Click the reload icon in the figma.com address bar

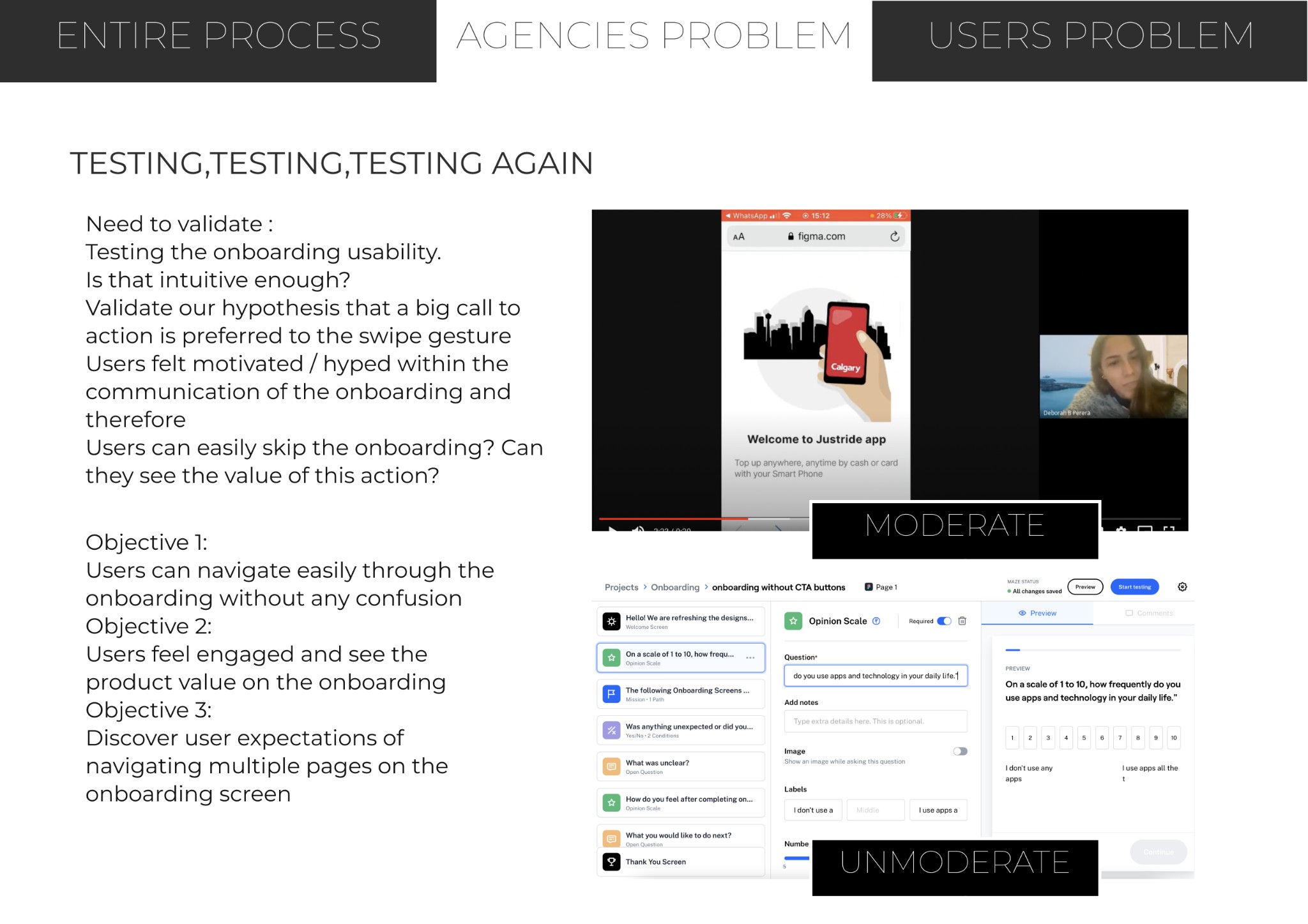click(895, 236)
